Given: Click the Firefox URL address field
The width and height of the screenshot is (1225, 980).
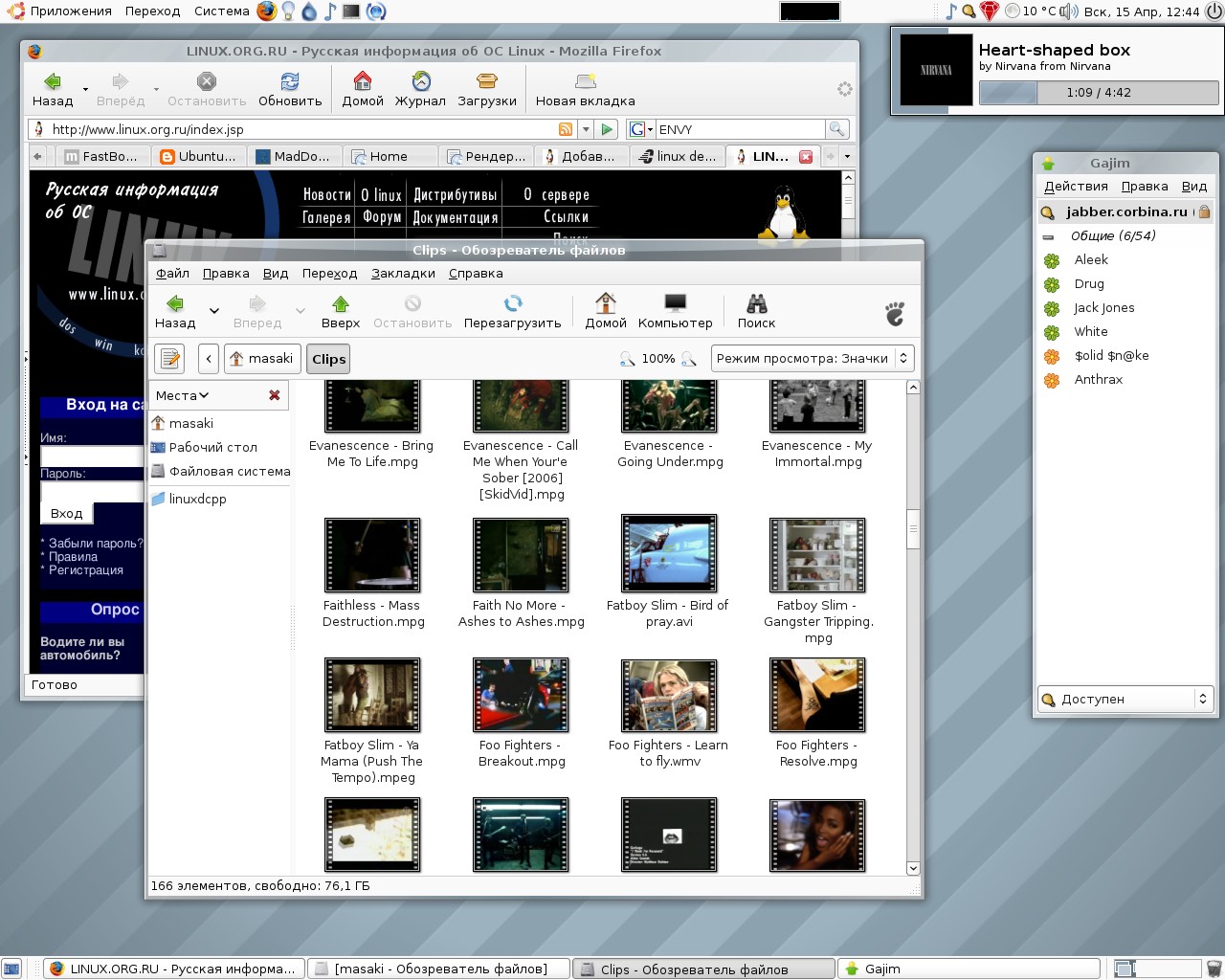Looking at the screenshot, I should point(301,129).
